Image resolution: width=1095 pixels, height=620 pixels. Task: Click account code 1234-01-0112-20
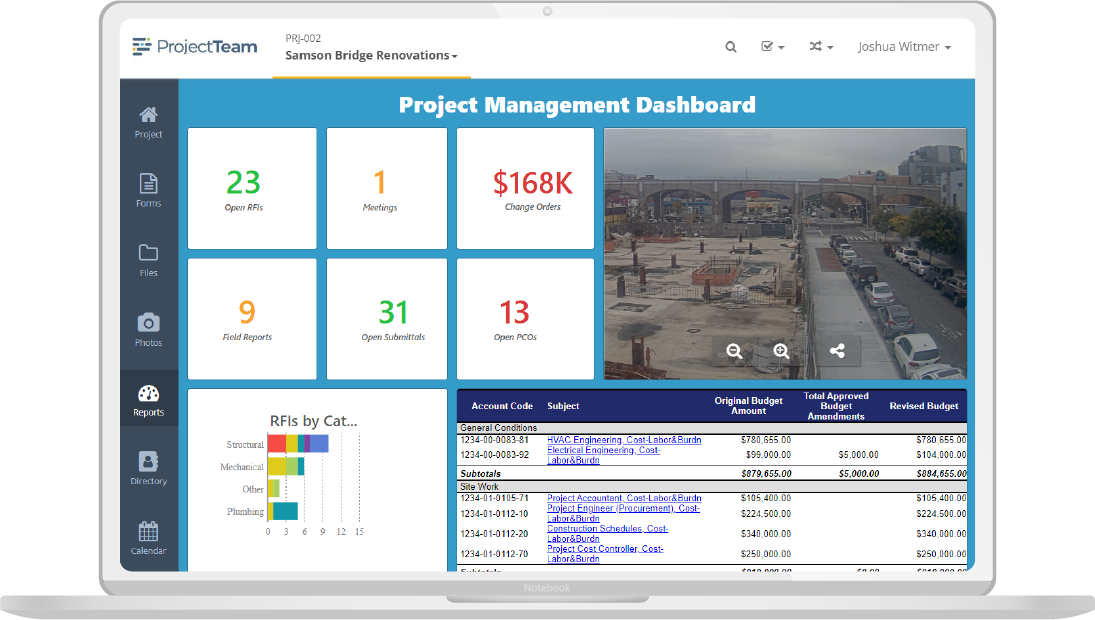[x=494, y=533]
